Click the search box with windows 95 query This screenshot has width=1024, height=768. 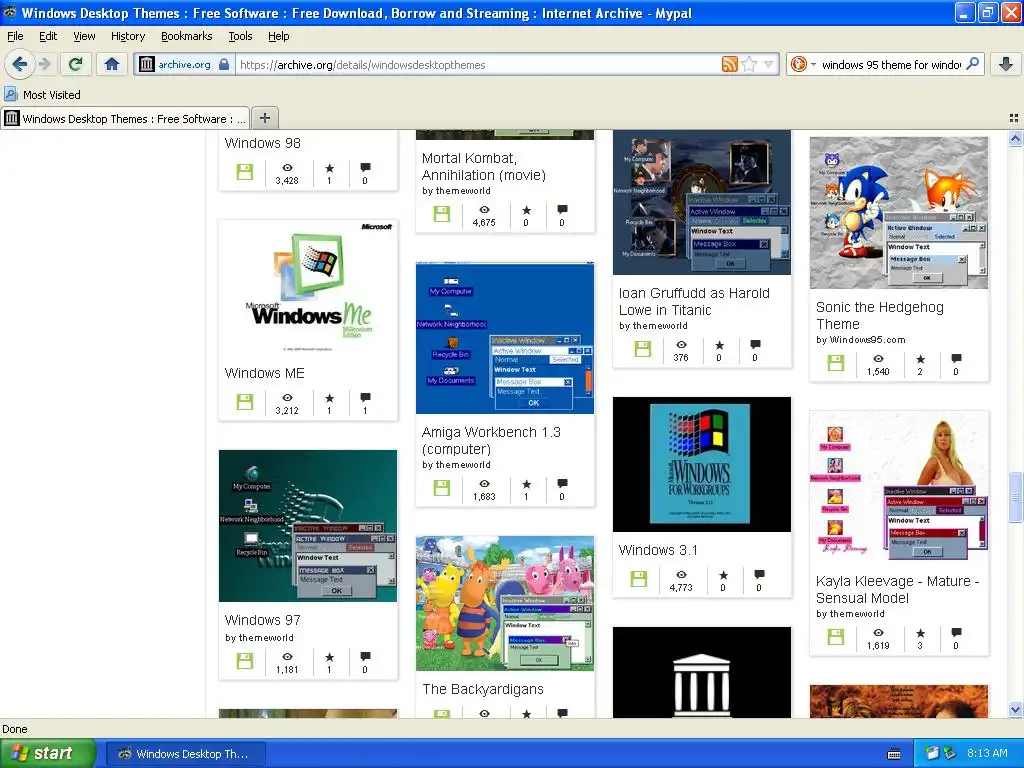[891, 65]
